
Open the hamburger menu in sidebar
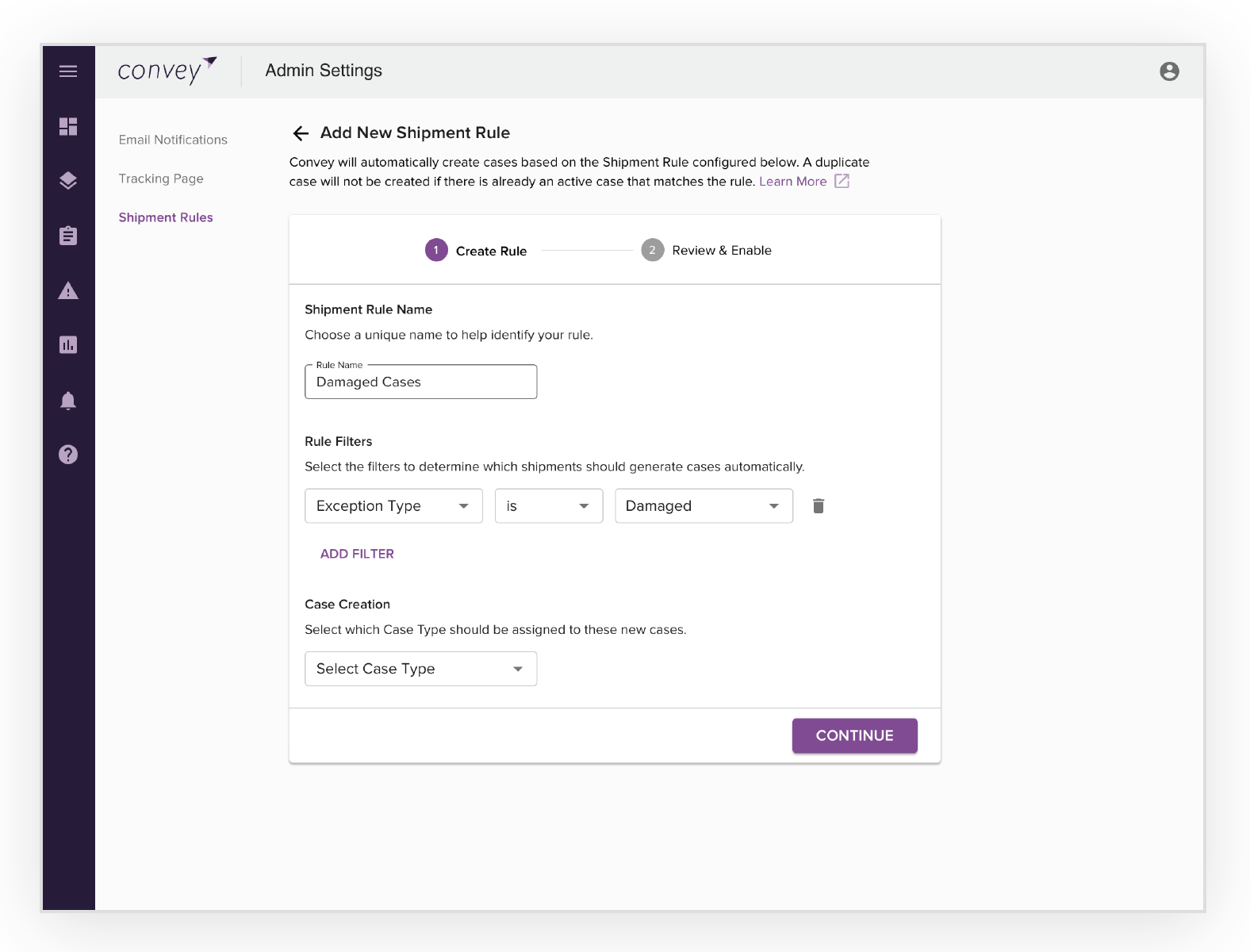(68, 71)
